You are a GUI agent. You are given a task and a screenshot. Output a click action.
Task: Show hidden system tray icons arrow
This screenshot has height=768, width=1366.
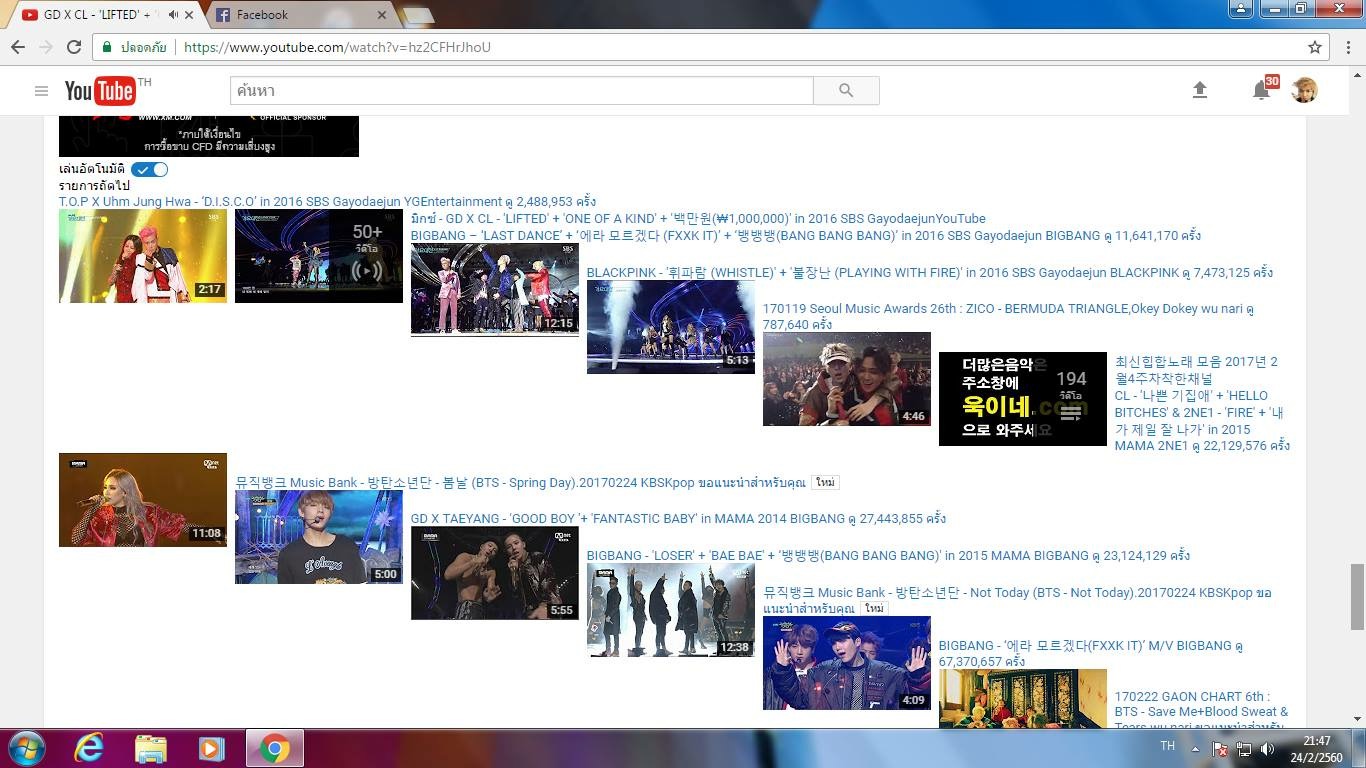coord(1194,748)
